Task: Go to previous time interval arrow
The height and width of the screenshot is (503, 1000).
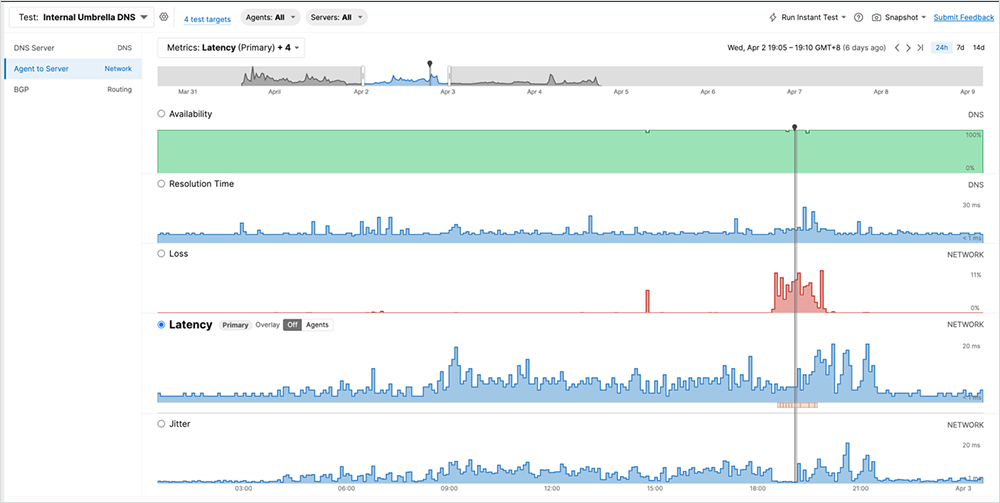Action: tap(896, 48)
